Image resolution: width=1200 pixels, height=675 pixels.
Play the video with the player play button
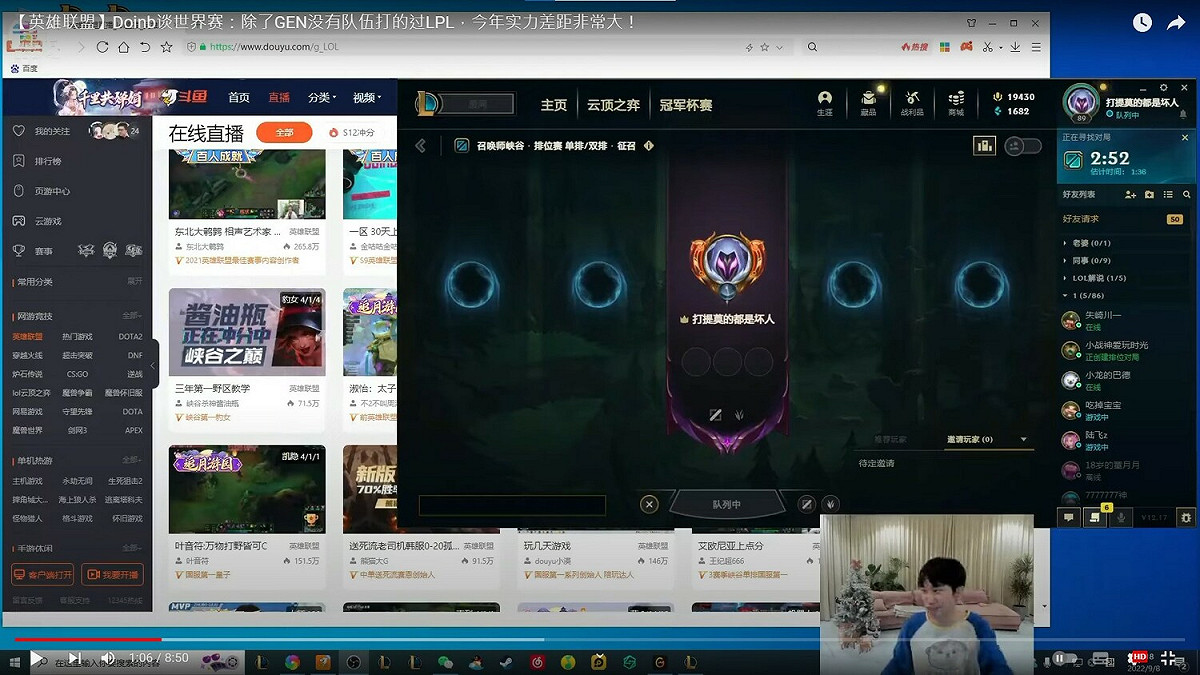point(37,658)
